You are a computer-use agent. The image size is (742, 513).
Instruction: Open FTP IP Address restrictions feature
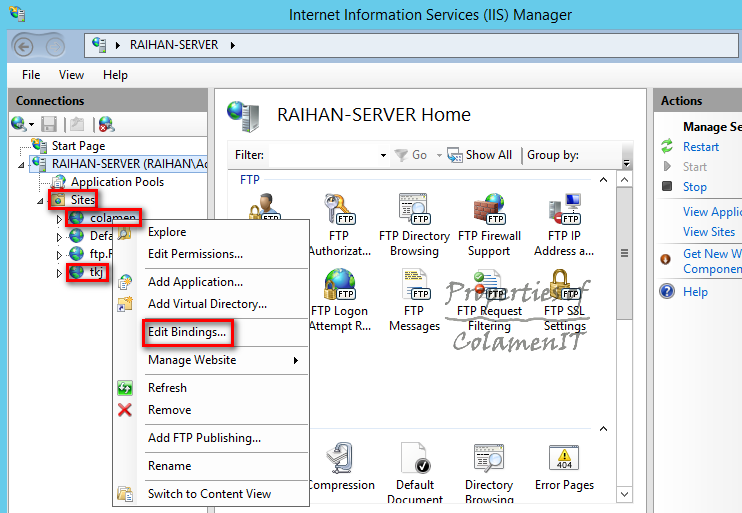(564, 225)
